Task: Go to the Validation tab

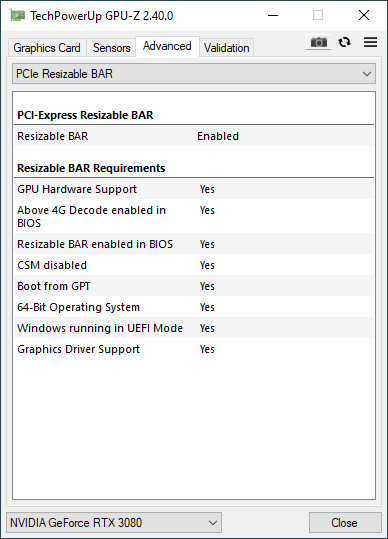Action: [226, 48]
